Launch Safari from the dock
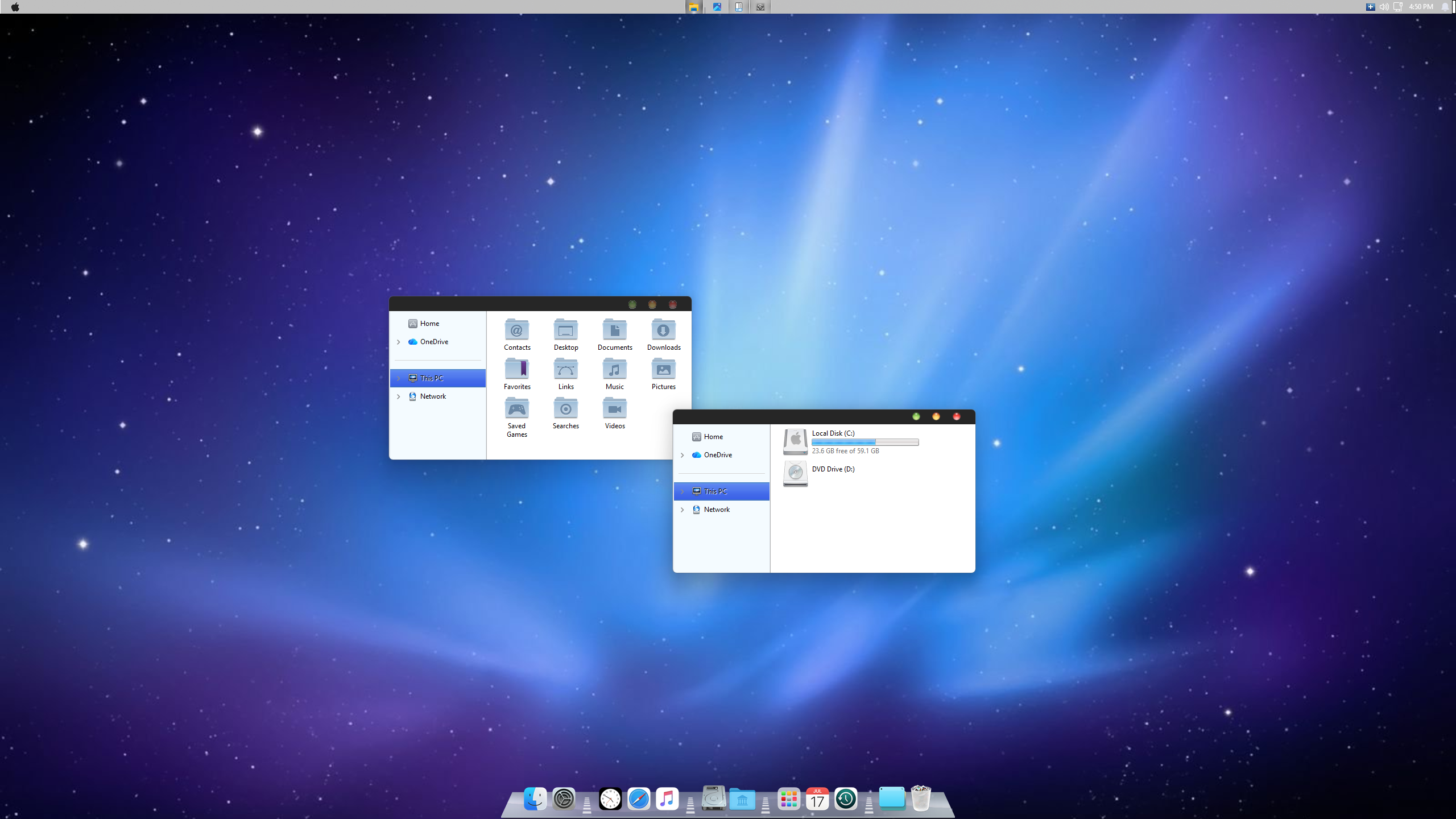This screenshot has width=1456, height=819. (639, 799)
